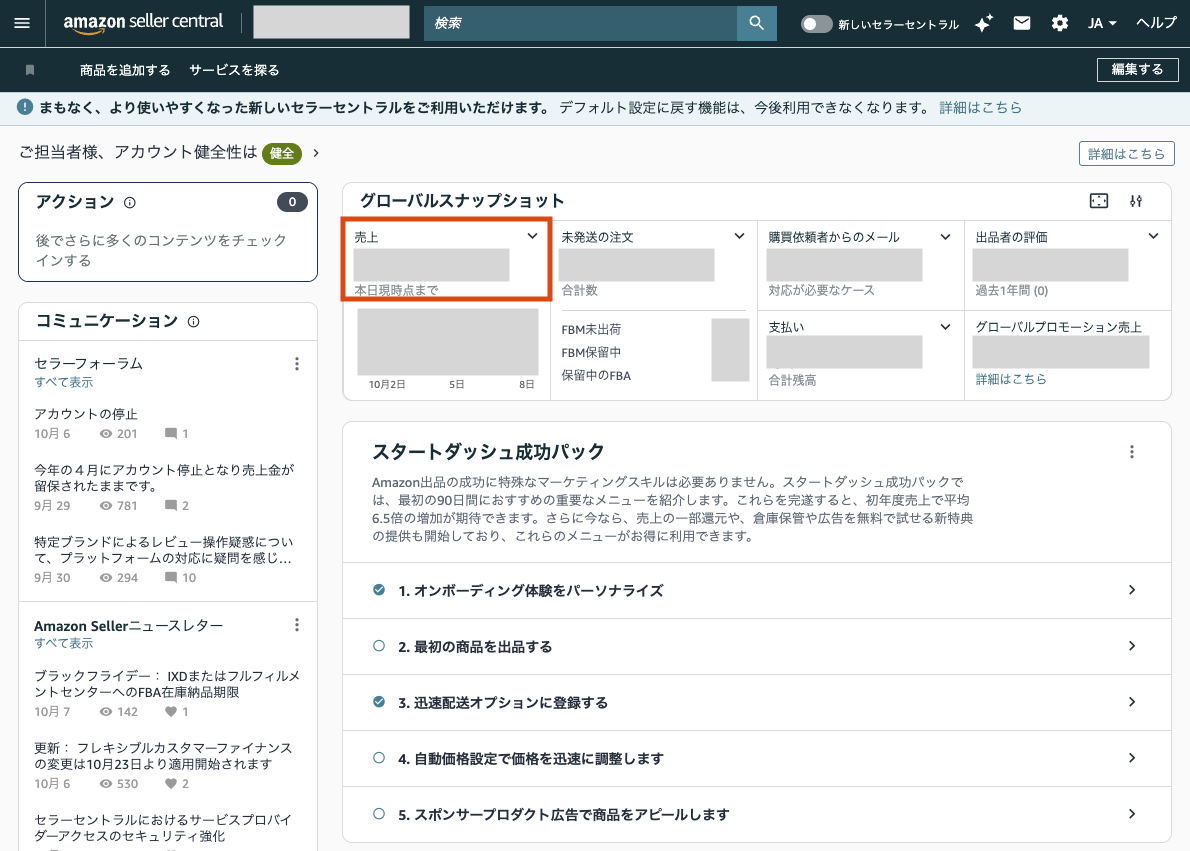This screenshot has width=1190, height=851.
Task: Expand the 購買依頼者からのメール card chevron
Action: click(946, 237)
